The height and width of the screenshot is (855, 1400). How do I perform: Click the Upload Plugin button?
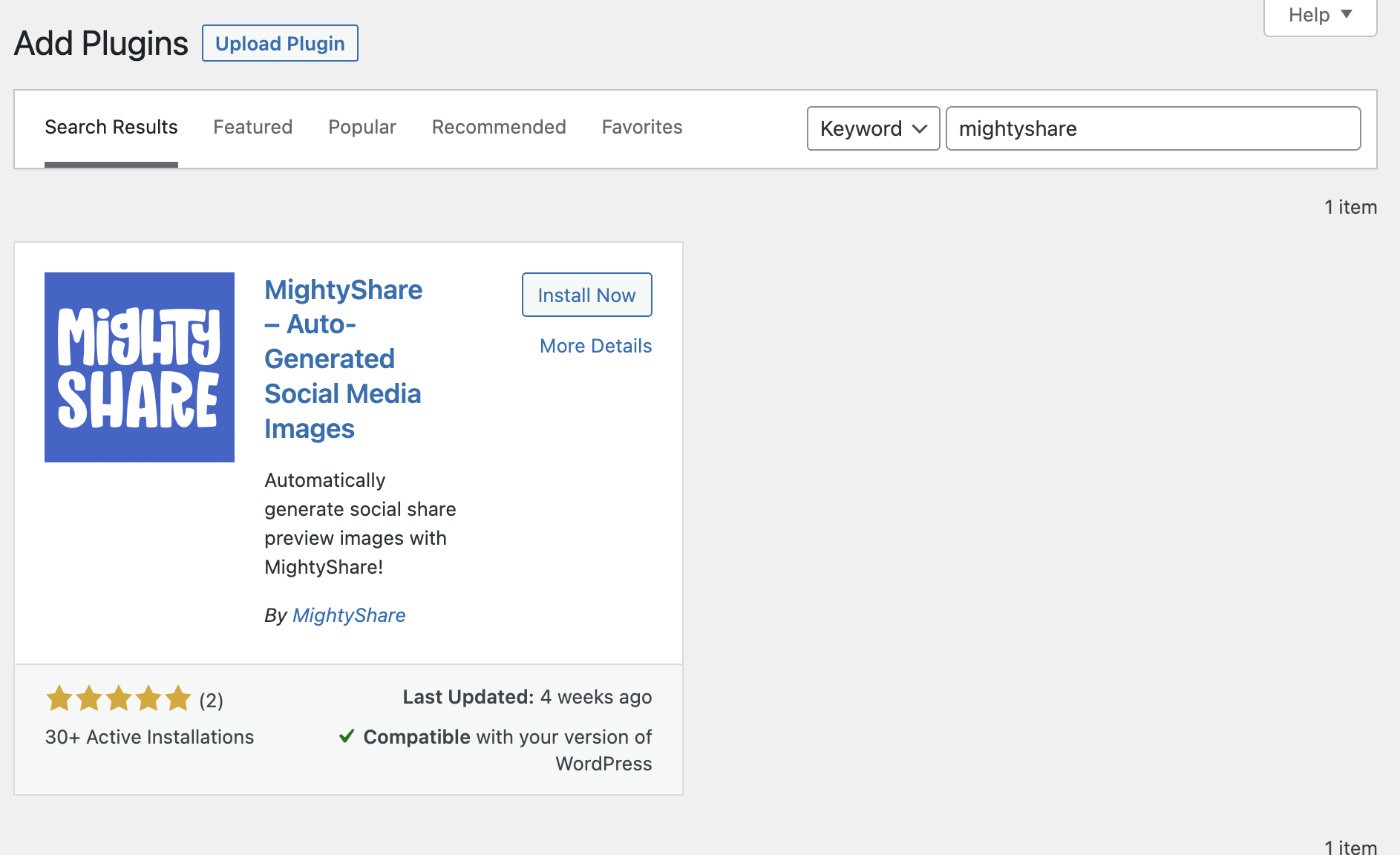(280, 43)
